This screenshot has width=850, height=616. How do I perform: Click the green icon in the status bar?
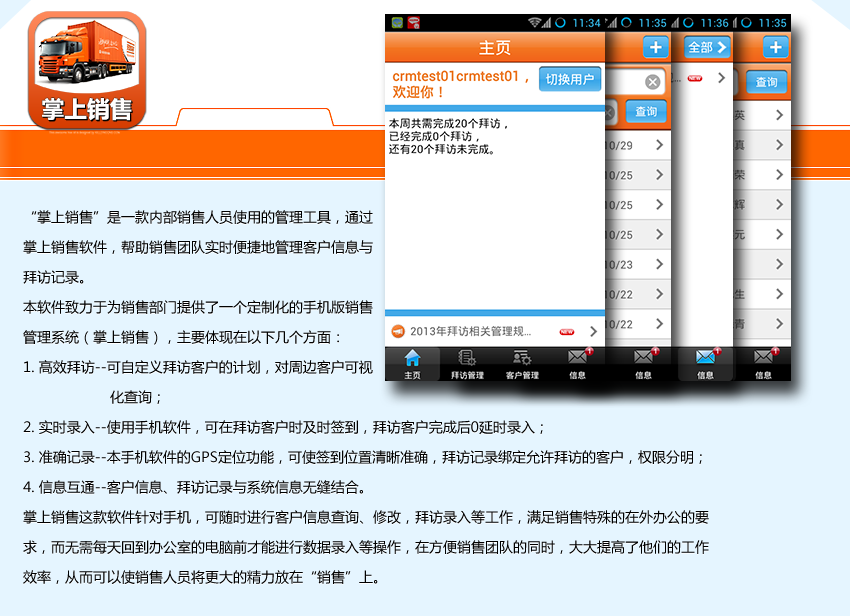[397, 23]
